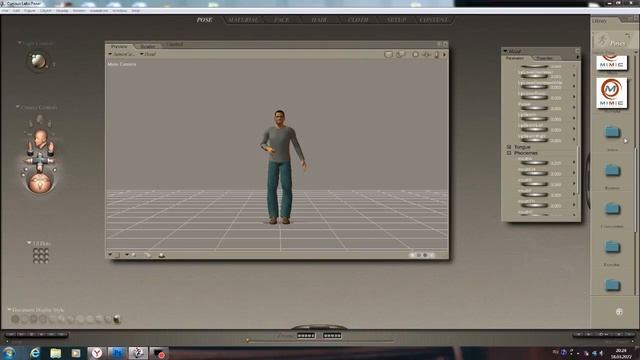640x360 pixels.
Task: Click the rightmost arrow in document window toolbar
Action: tap(444, 54)
